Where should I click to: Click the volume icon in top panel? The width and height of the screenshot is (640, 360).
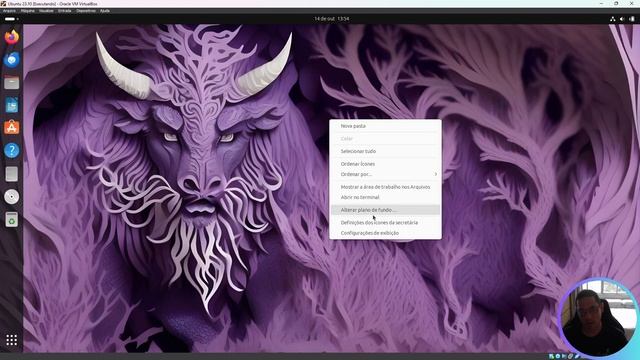click(x=622, y=19)
